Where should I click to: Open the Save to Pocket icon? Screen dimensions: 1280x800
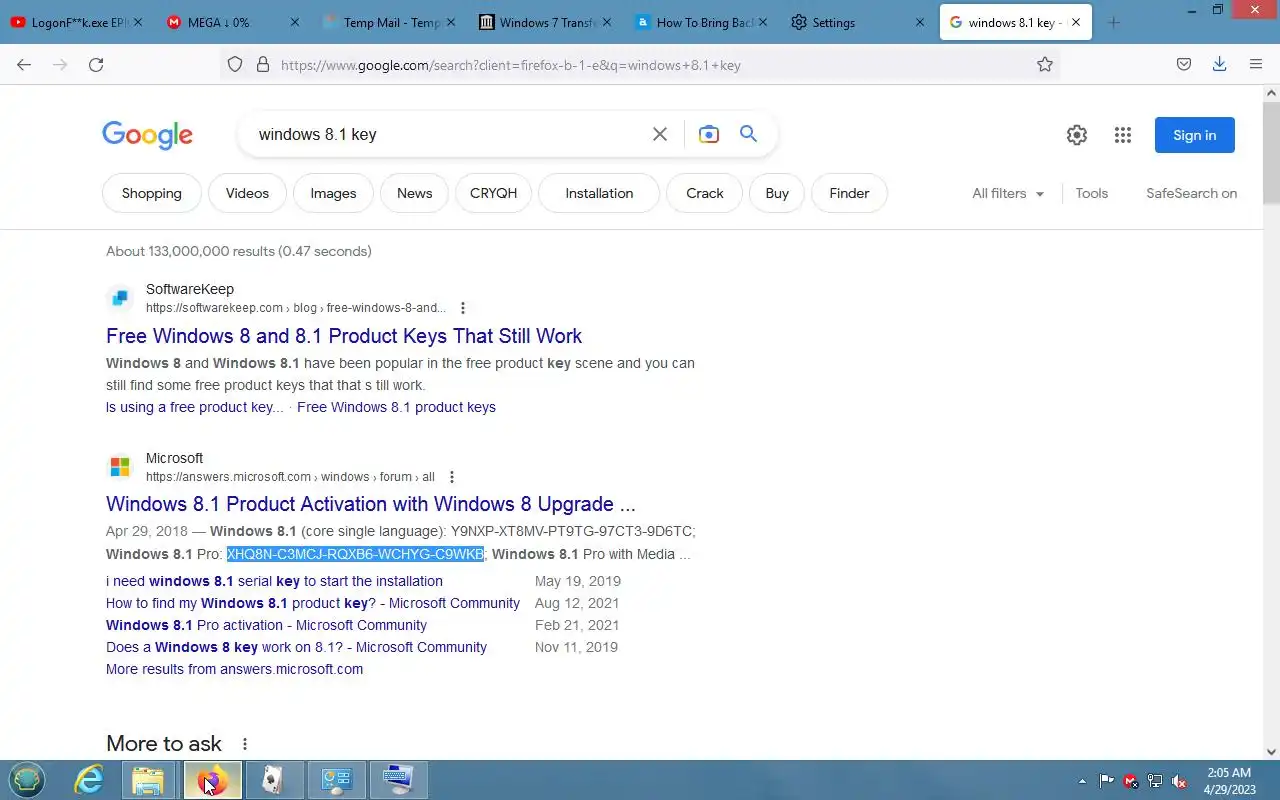(x=1184, y=65)
